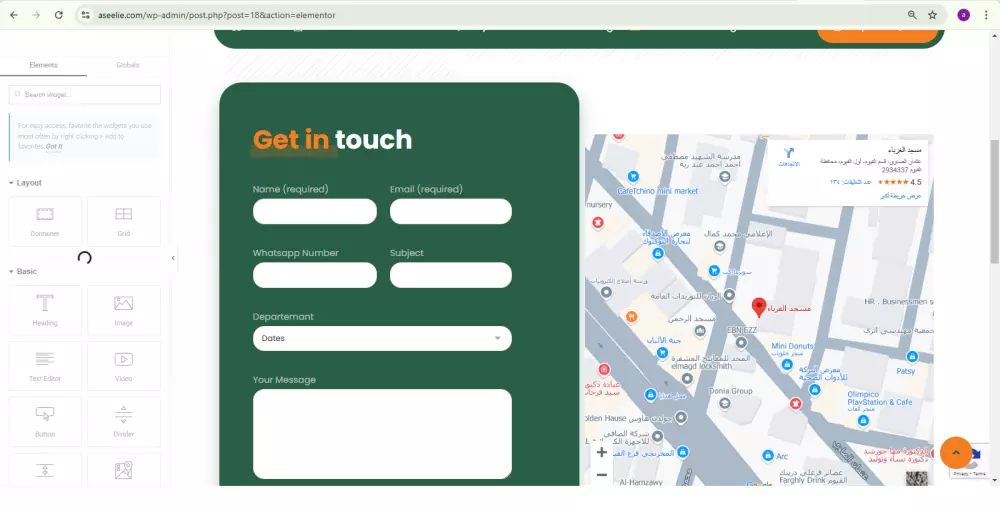Click Olimpico PlayStation & Cafe on map

pyautogui.click(x=879, y=398)
